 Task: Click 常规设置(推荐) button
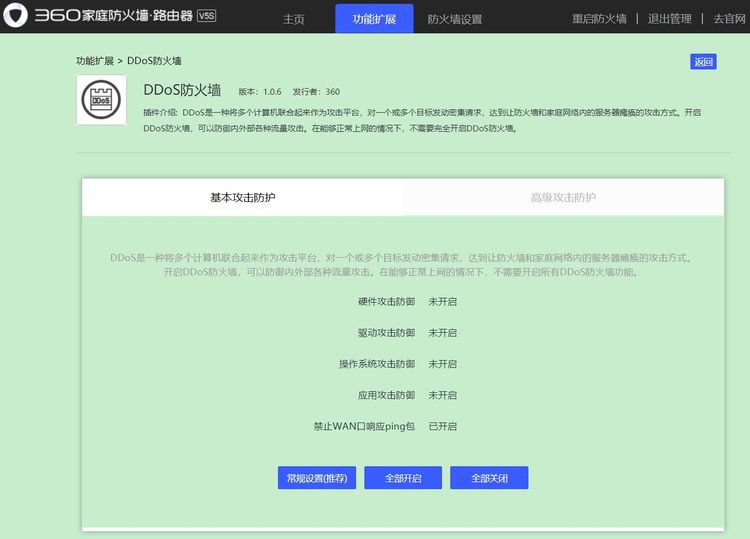[317, 478]
